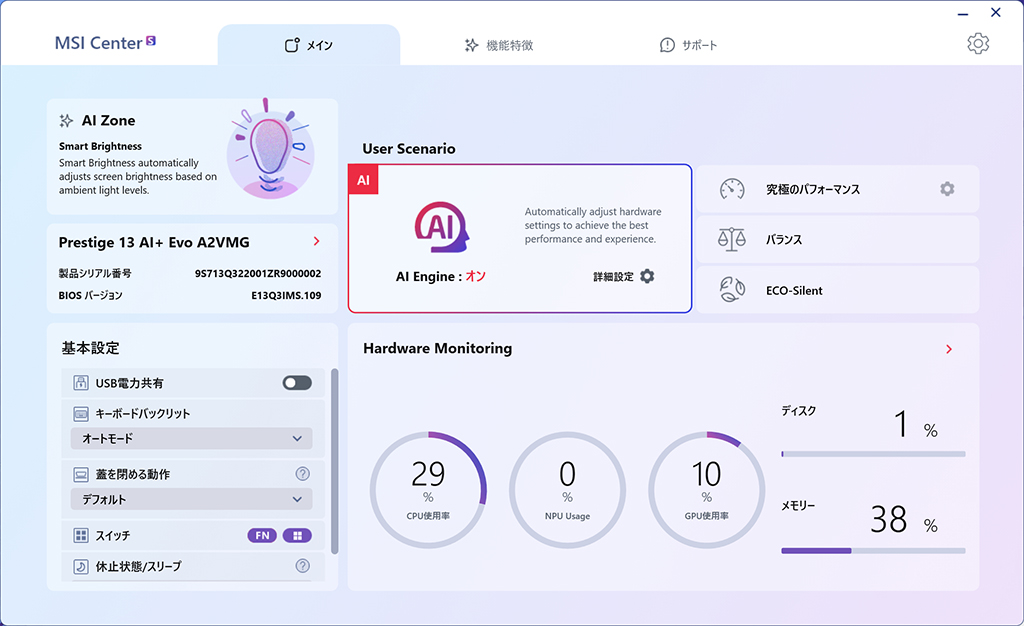
Task: Click the red AI badge
Action: tap(363, 180)
